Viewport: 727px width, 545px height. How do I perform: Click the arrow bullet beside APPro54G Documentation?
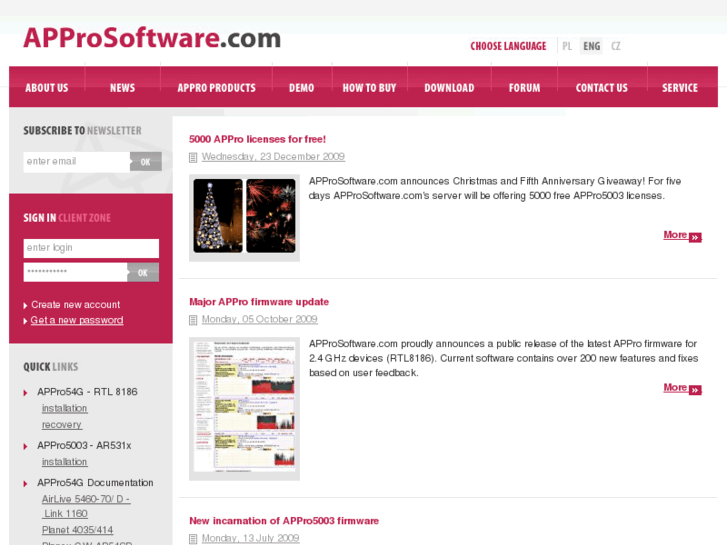tap(26, 484)
